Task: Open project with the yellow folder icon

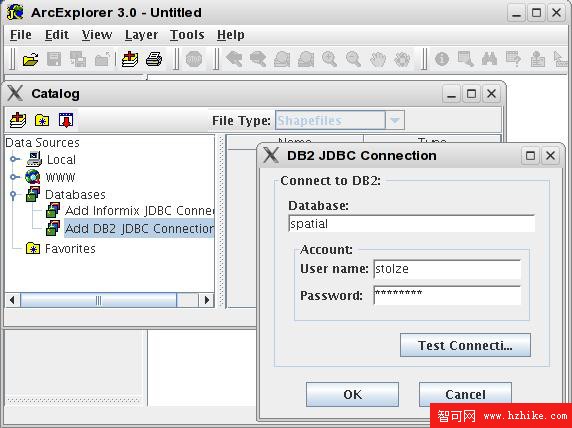Action: (x=30, y=59)
